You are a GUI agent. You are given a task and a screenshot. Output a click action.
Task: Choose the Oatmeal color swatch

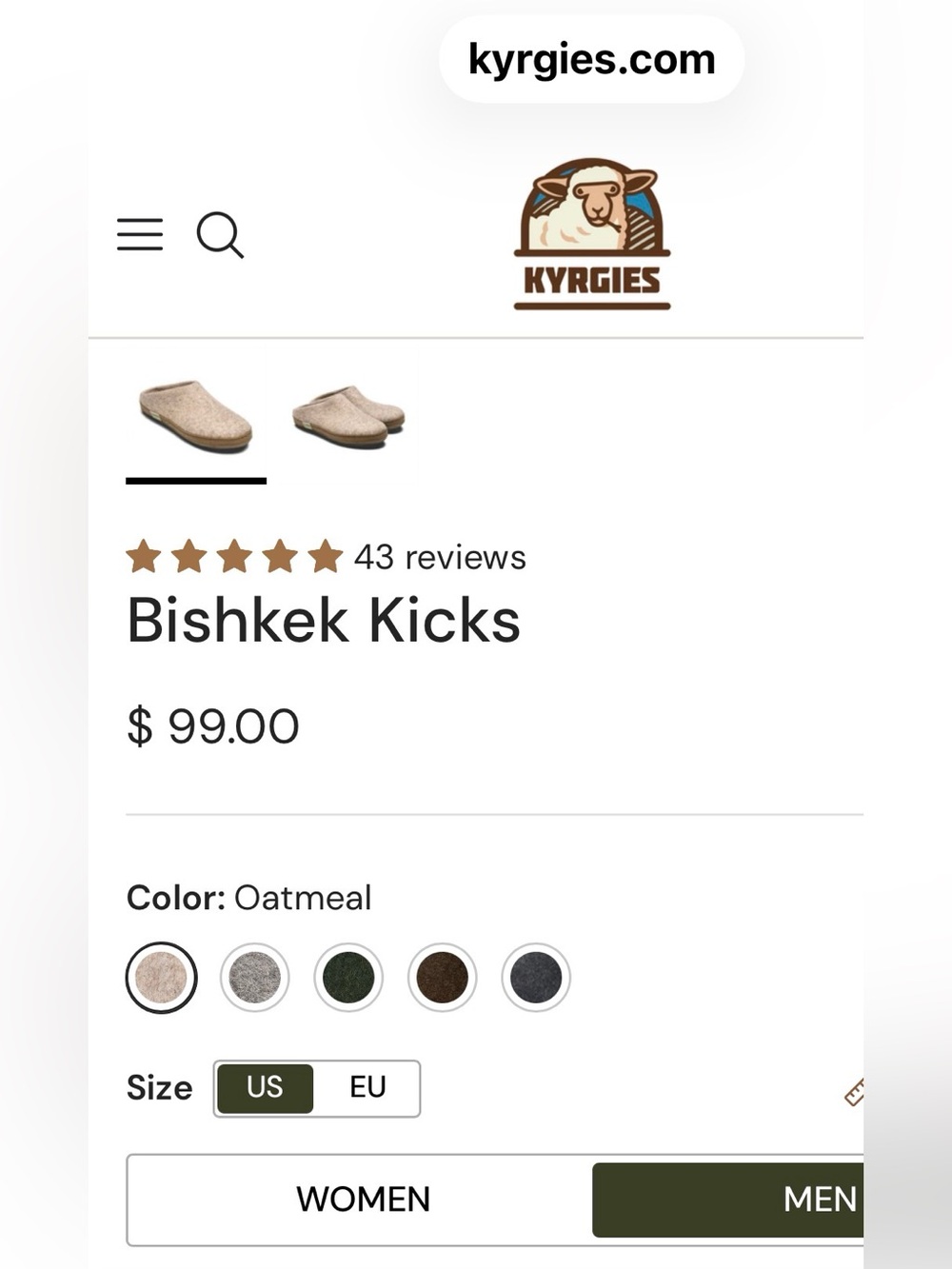click(x=162, y=978)
